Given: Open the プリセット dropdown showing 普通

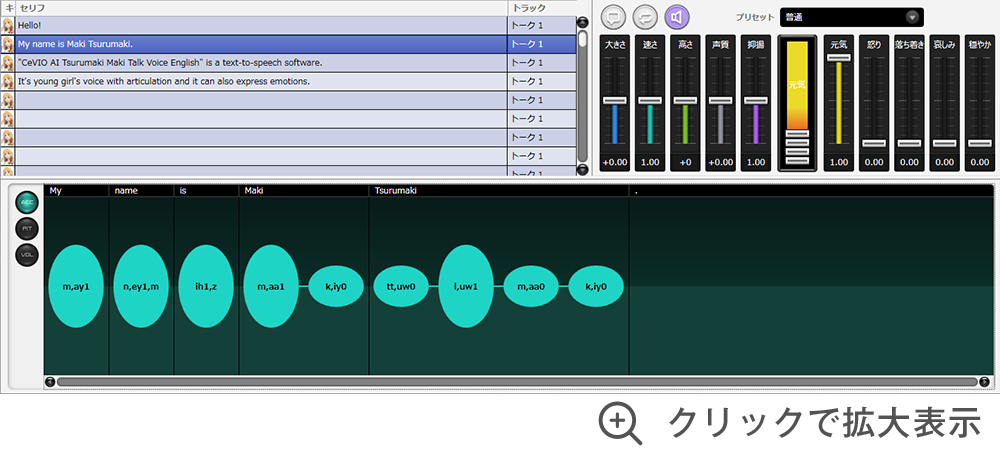Looking at the screenshot, I should tap(851, 17).
